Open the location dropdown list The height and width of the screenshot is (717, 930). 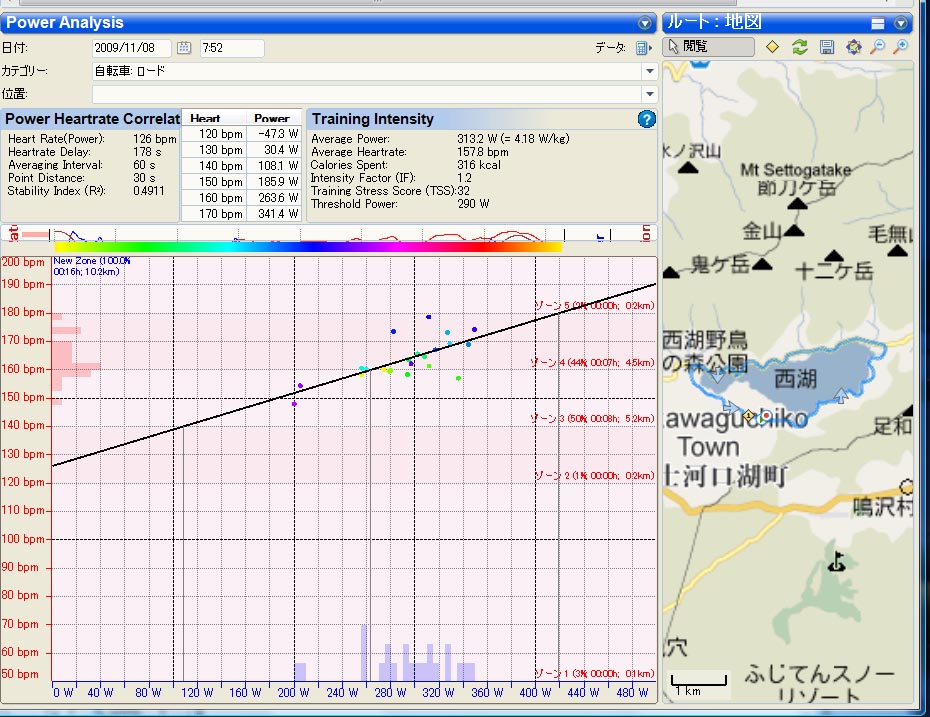point(649,94)
